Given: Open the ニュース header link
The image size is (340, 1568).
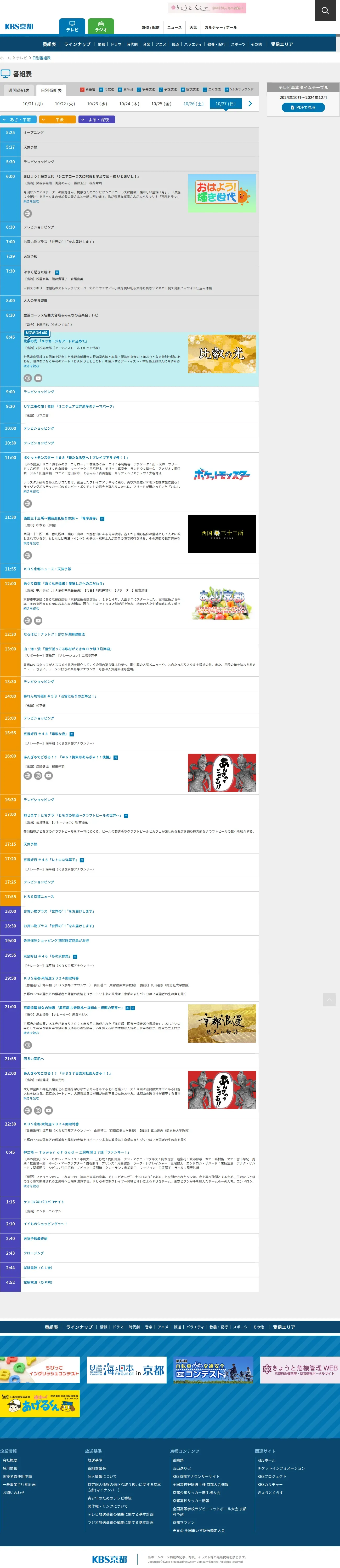Looking at the screenshot, I should tap(174, 27).
